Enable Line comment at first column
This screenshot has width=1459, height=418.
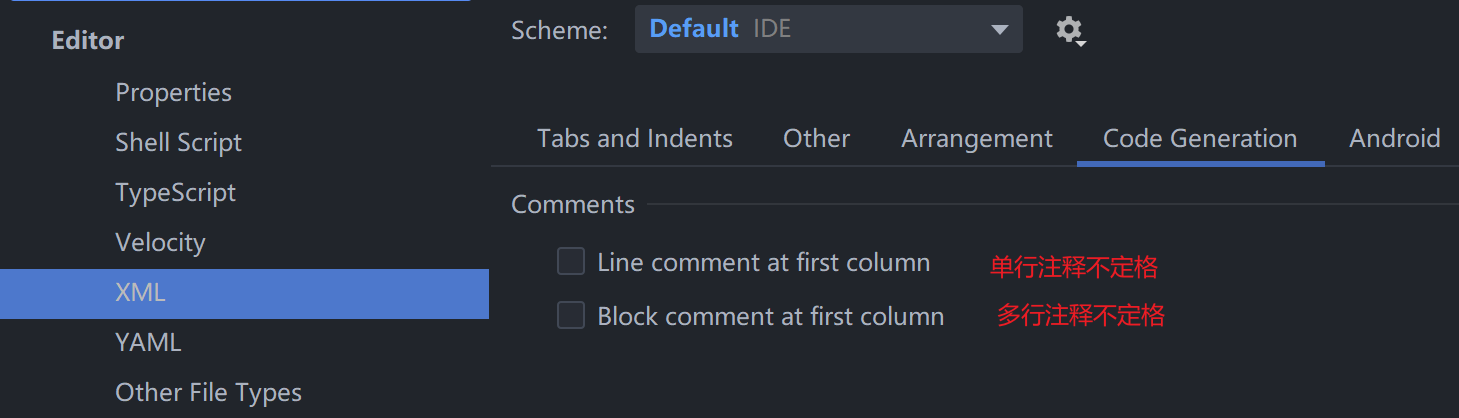pyautogui.click(x=571, y=262)
